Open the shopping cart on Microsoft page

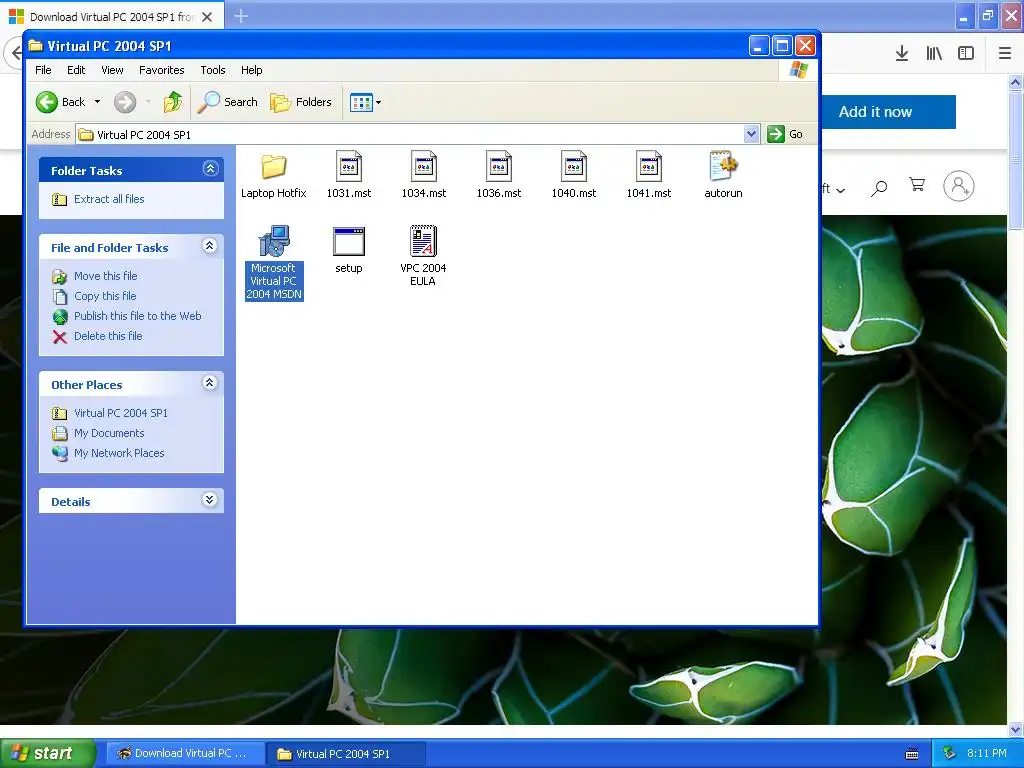917,185
